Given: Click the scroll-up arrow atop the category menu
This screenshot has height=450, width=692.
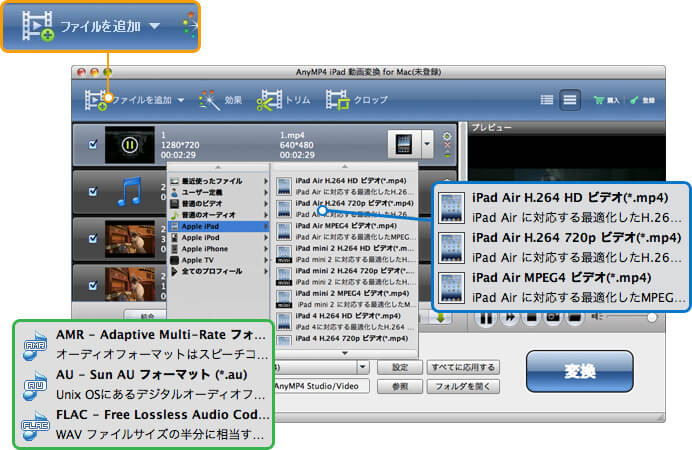Looking at the screenshot, I should click(218, 168).
